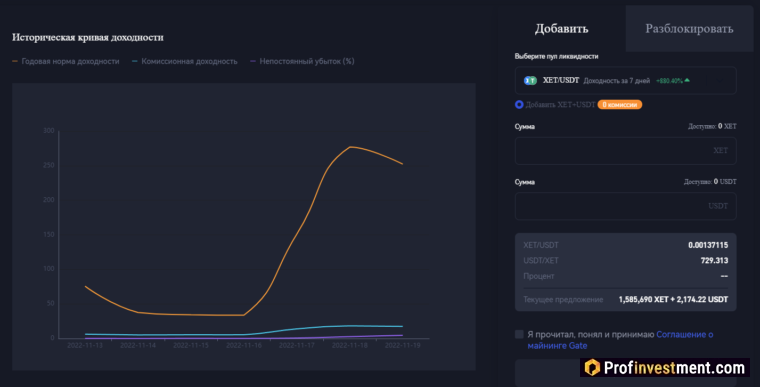760x387 pixels.
Task: Toggle the Непостоянный убыток (%) legend series
Action: [x=307, y=61]
